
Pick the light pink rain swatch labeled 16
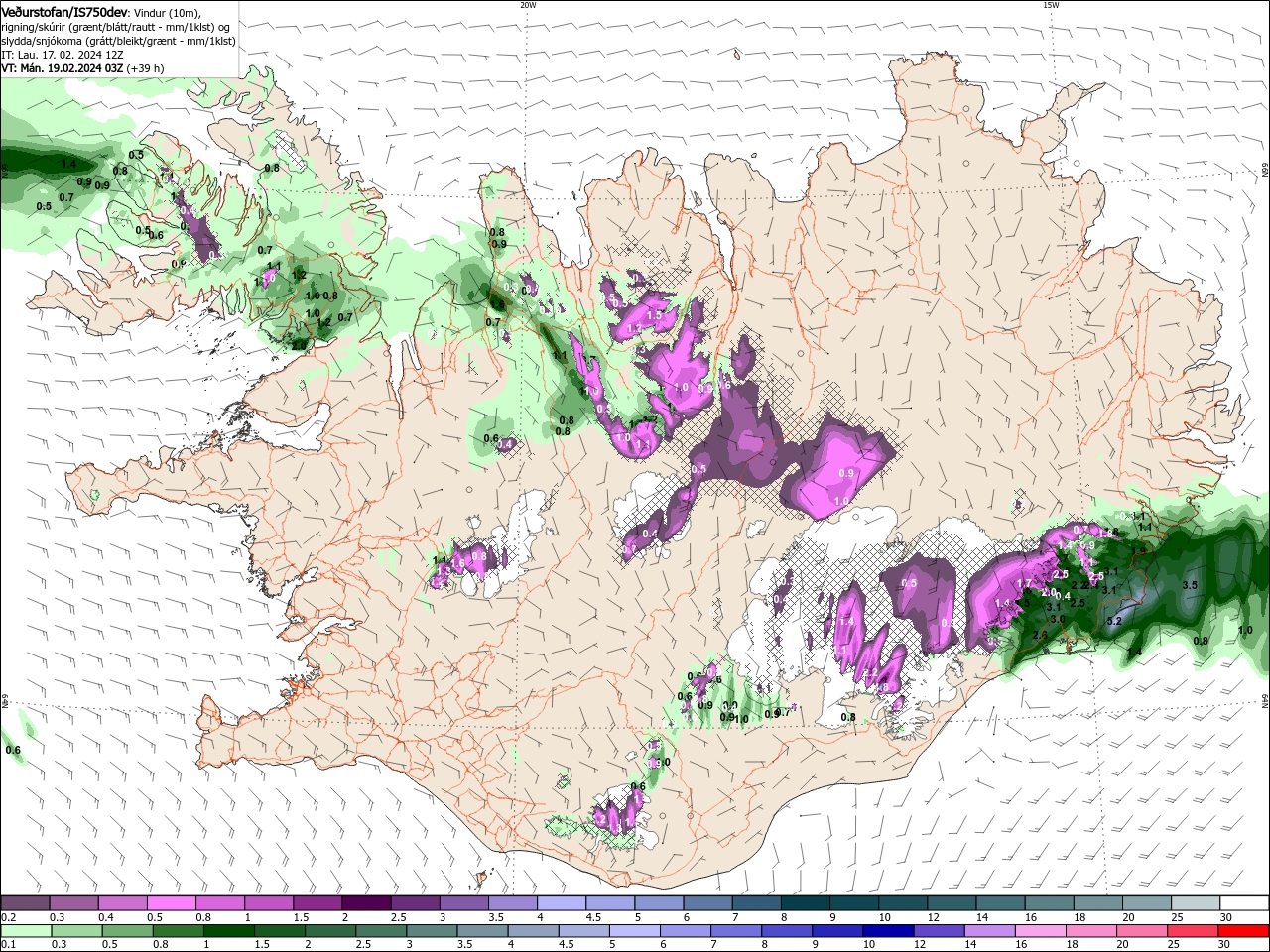click(x=1039, y=931)
